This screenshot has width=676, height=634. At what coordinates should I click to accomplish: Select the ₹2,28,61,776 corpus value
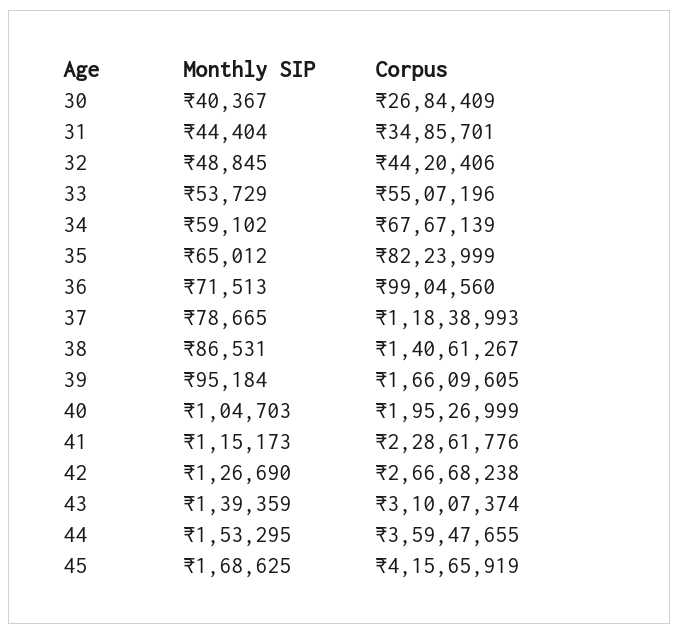(447, 443)
